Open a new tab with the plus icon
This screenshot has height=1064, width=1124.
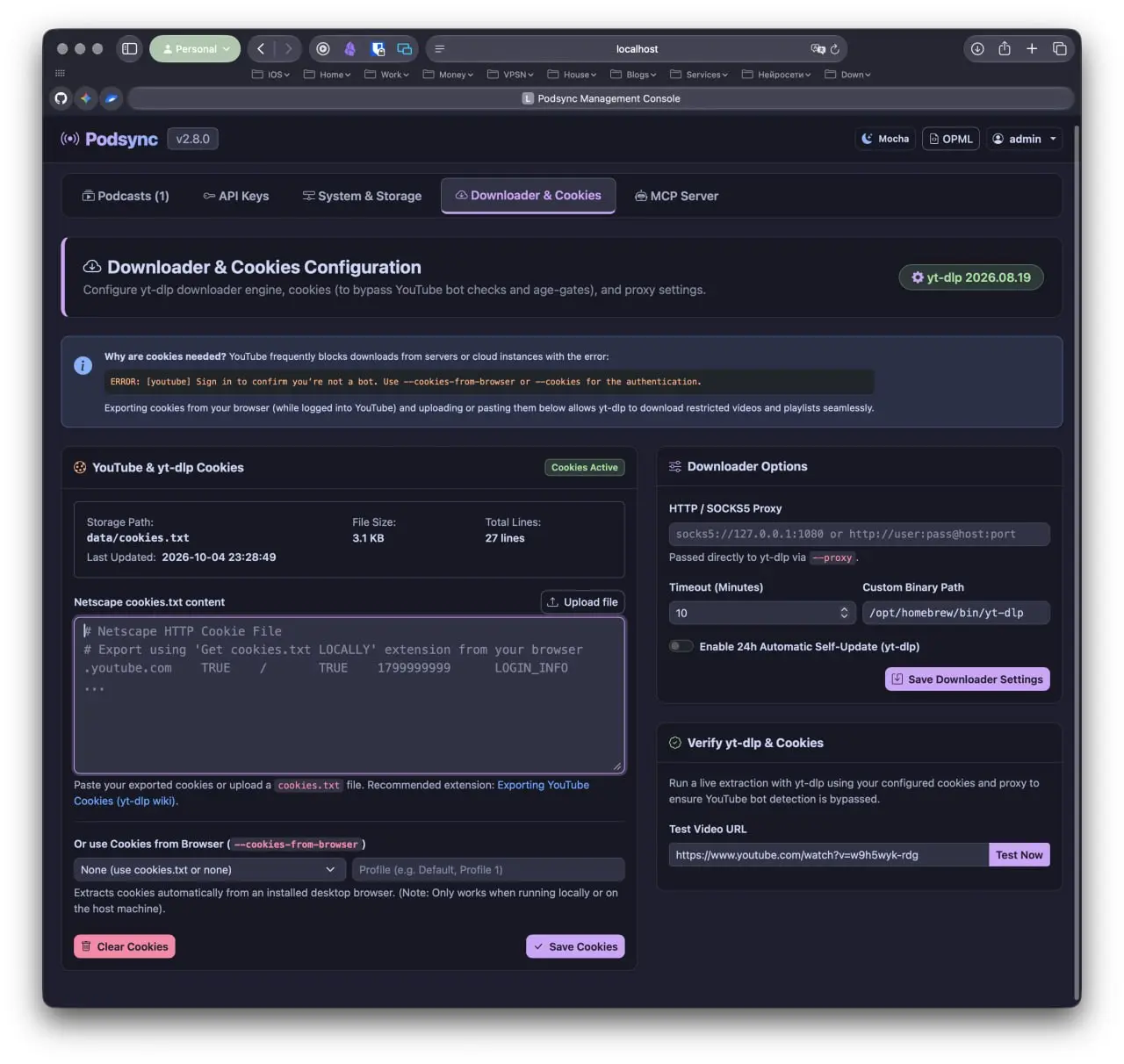click(1032, 49)
